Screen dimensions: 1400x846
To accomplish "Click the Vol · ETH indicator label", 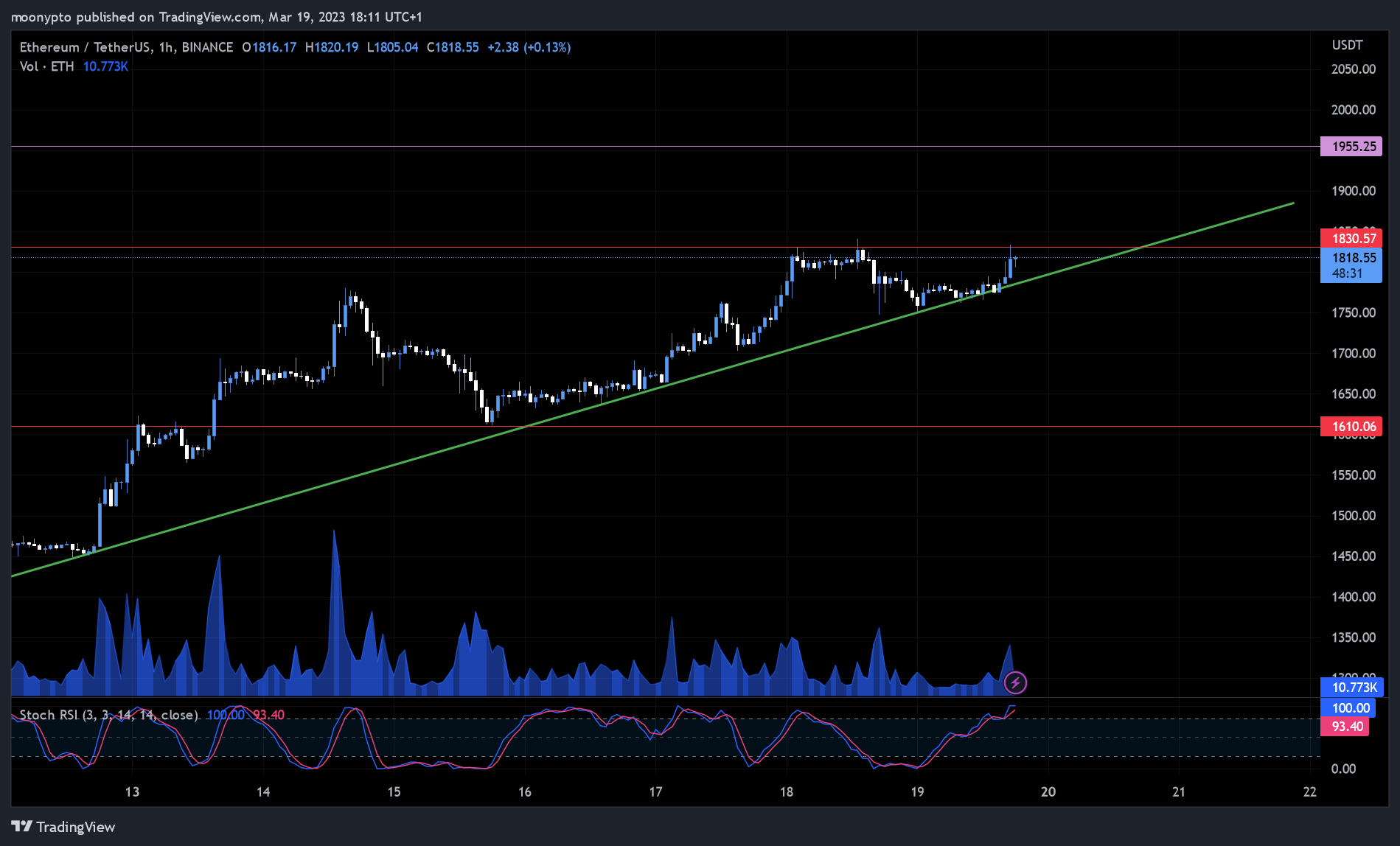I will click(46, 66).
